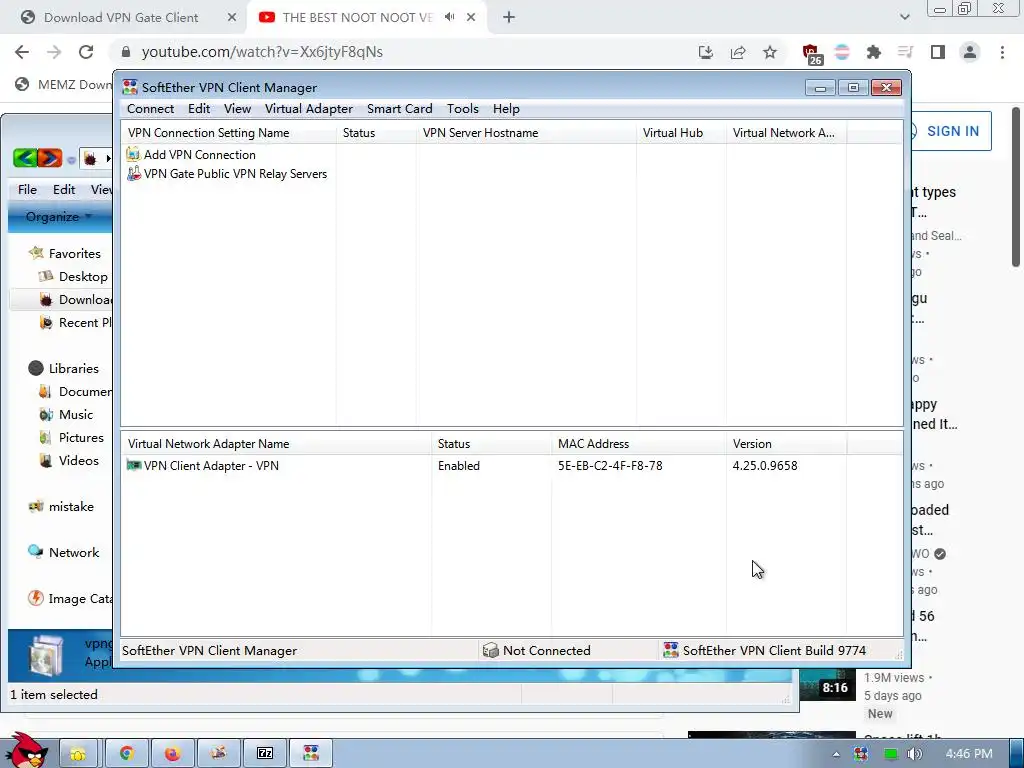
Task: Click Explorer forward navigation orange arrow
Action: click(50, 157)
